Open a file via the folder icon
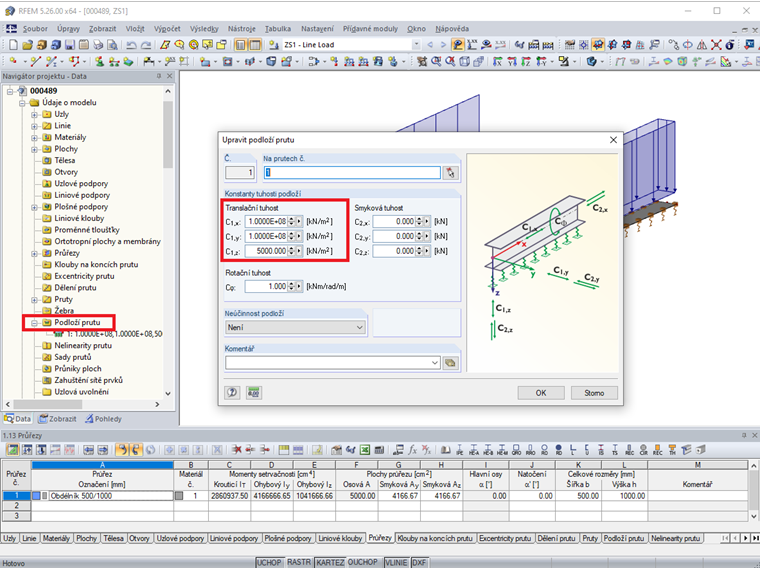 tap(28, 45)
